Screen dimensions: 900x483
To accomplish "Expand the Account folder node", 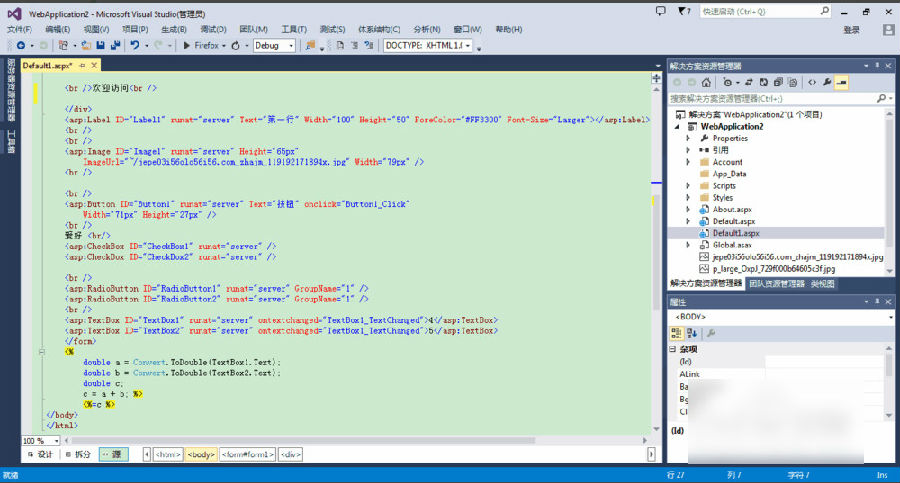I will coord(688,162).
